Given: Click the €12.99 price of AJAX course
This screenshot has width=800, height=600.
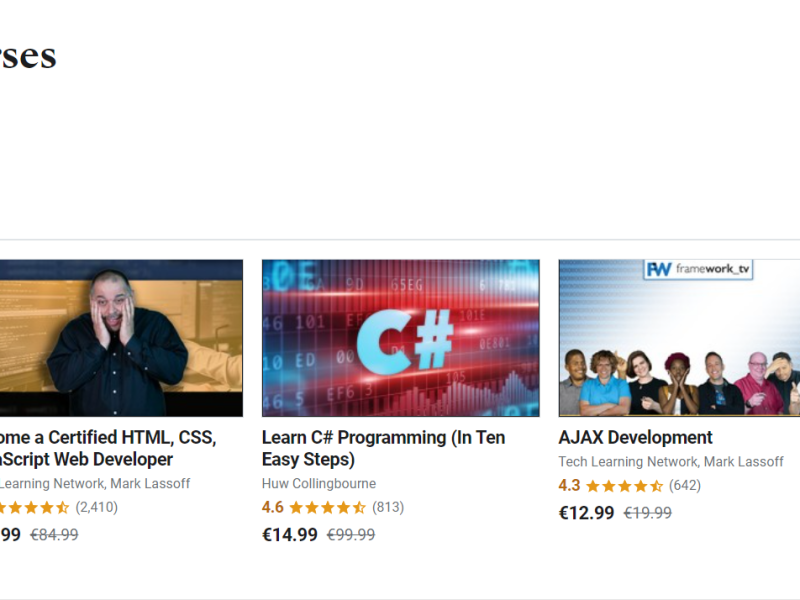Looking at the screenshot, I should [x=586, y=513].
